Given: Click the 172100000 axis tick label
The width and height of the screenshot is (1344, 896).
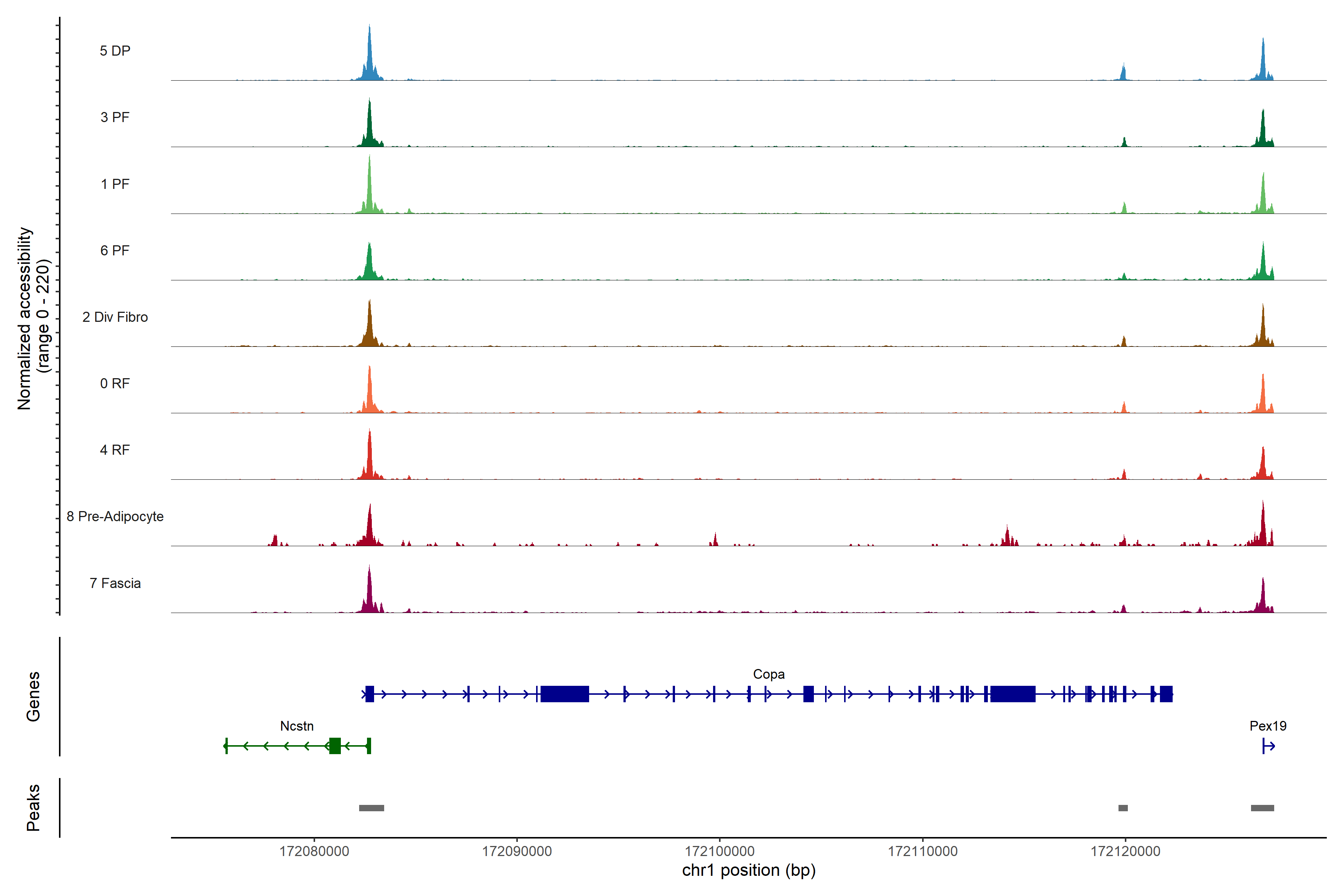Looking at the screenshot, I should 719,852.
